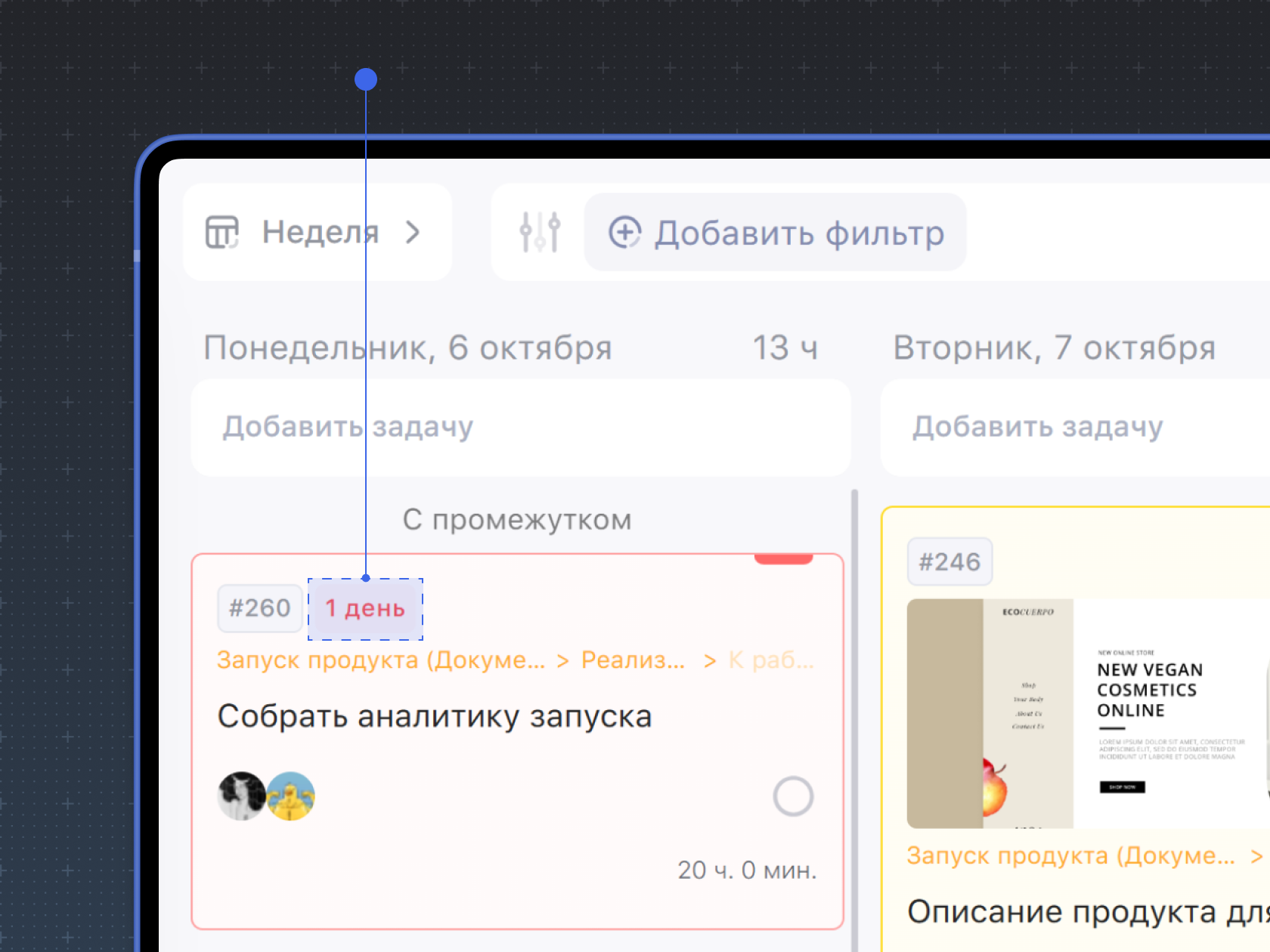Click the red color tag on card #260
This screenshot has width=1270, height=952.
click(x=783, y=559)
